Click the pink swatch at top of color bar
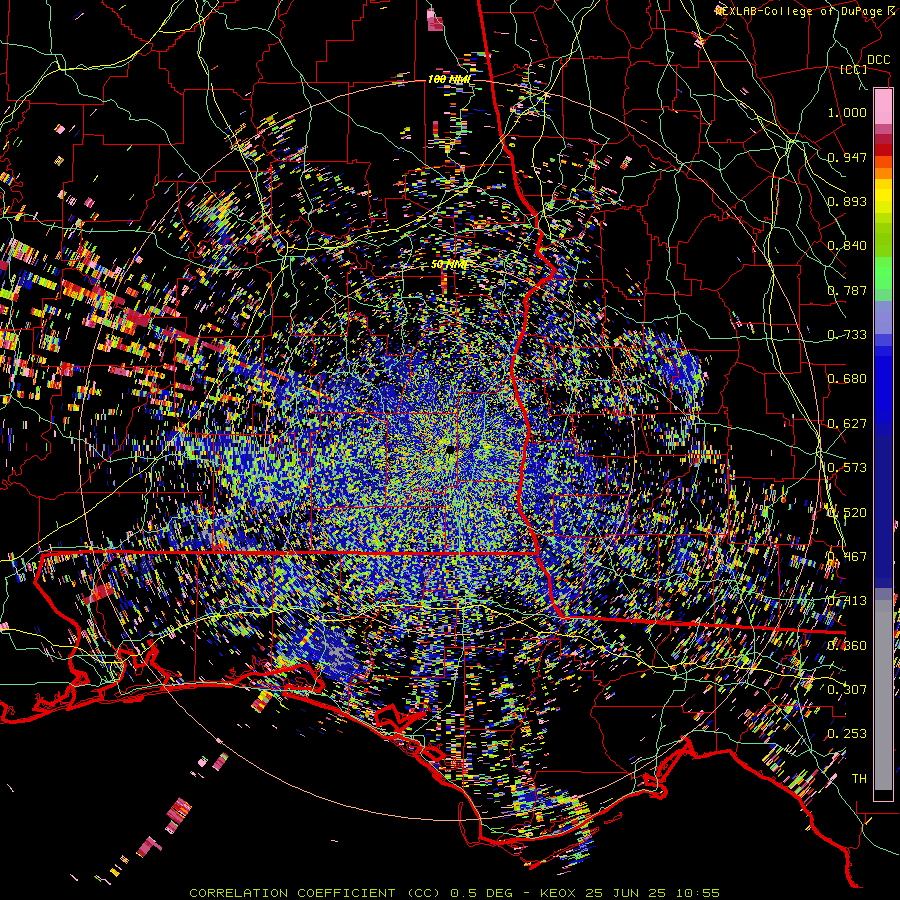This screenshot has width=900, height=900. click(883, 107)
